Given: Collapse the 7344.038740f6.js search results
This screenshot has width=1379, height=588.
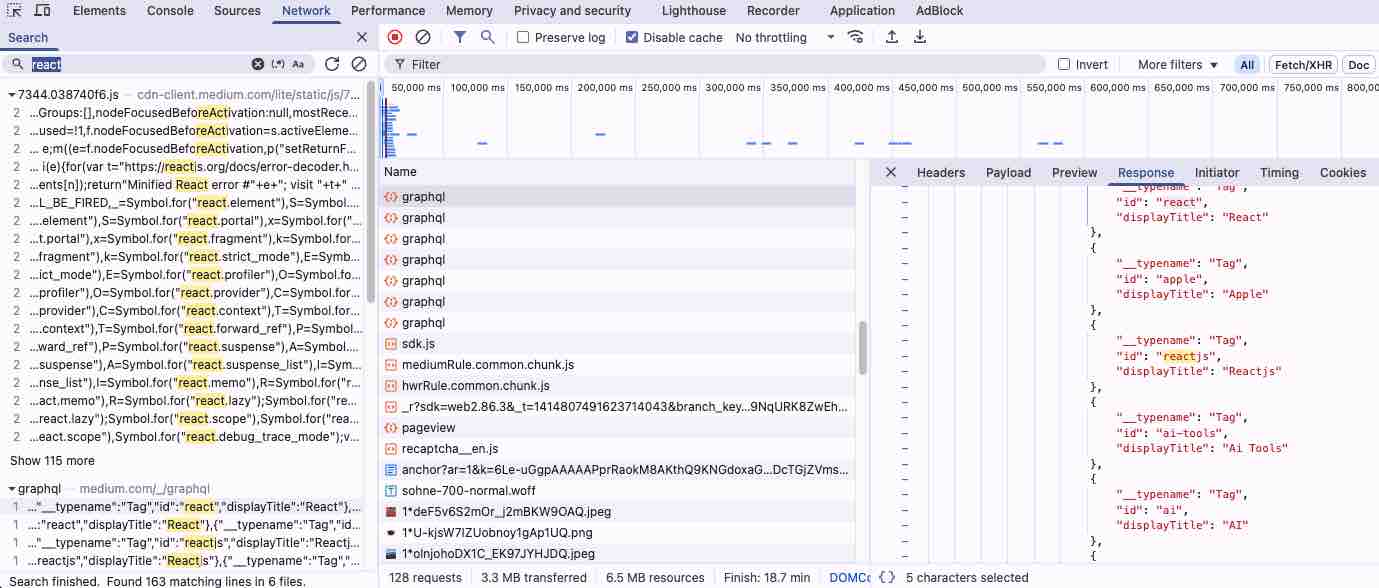Looking at the screenshot, I should click(11, 94).
